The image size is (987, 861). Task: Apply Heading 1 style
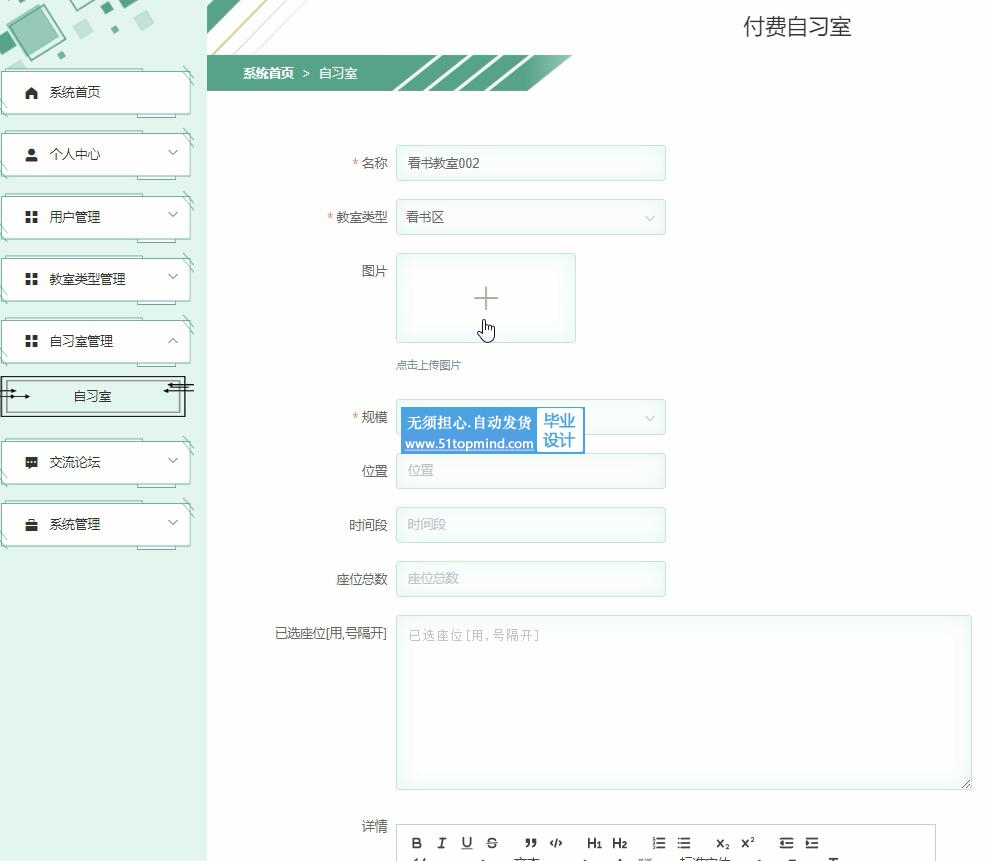point(594,843)
